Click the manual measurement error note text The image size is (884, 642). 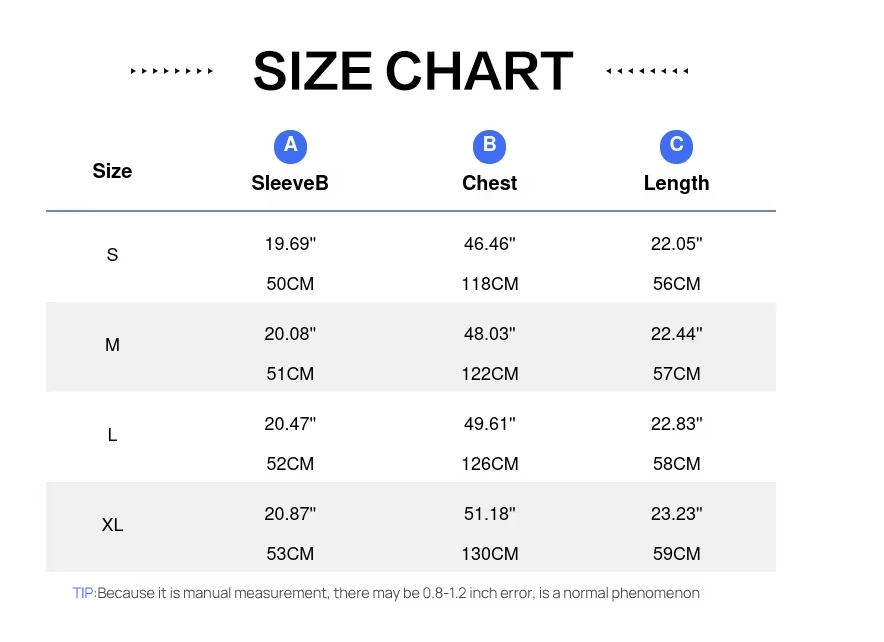point(398,593)
